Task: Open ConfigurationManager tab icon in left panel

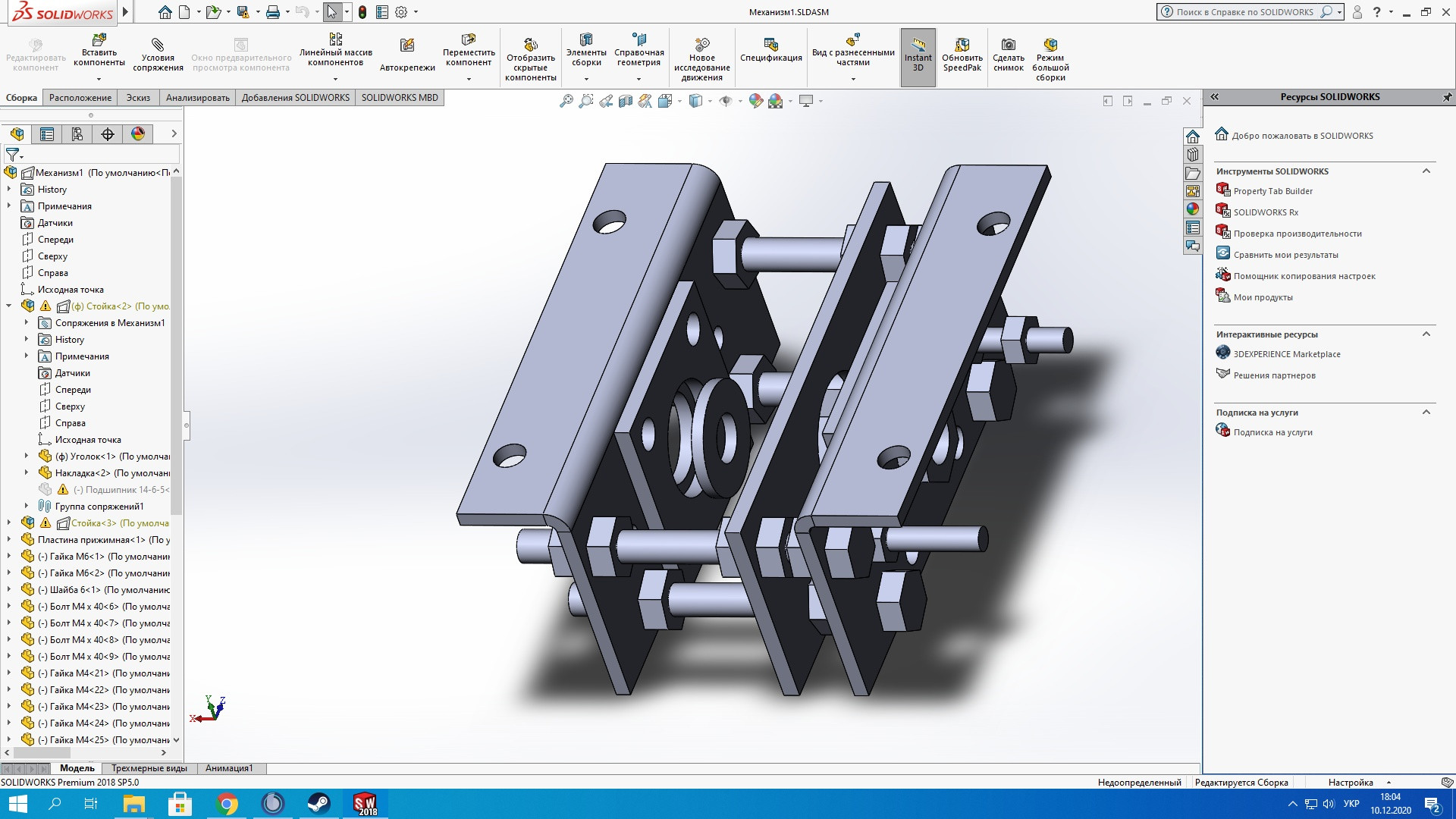Action: (77, 134)
